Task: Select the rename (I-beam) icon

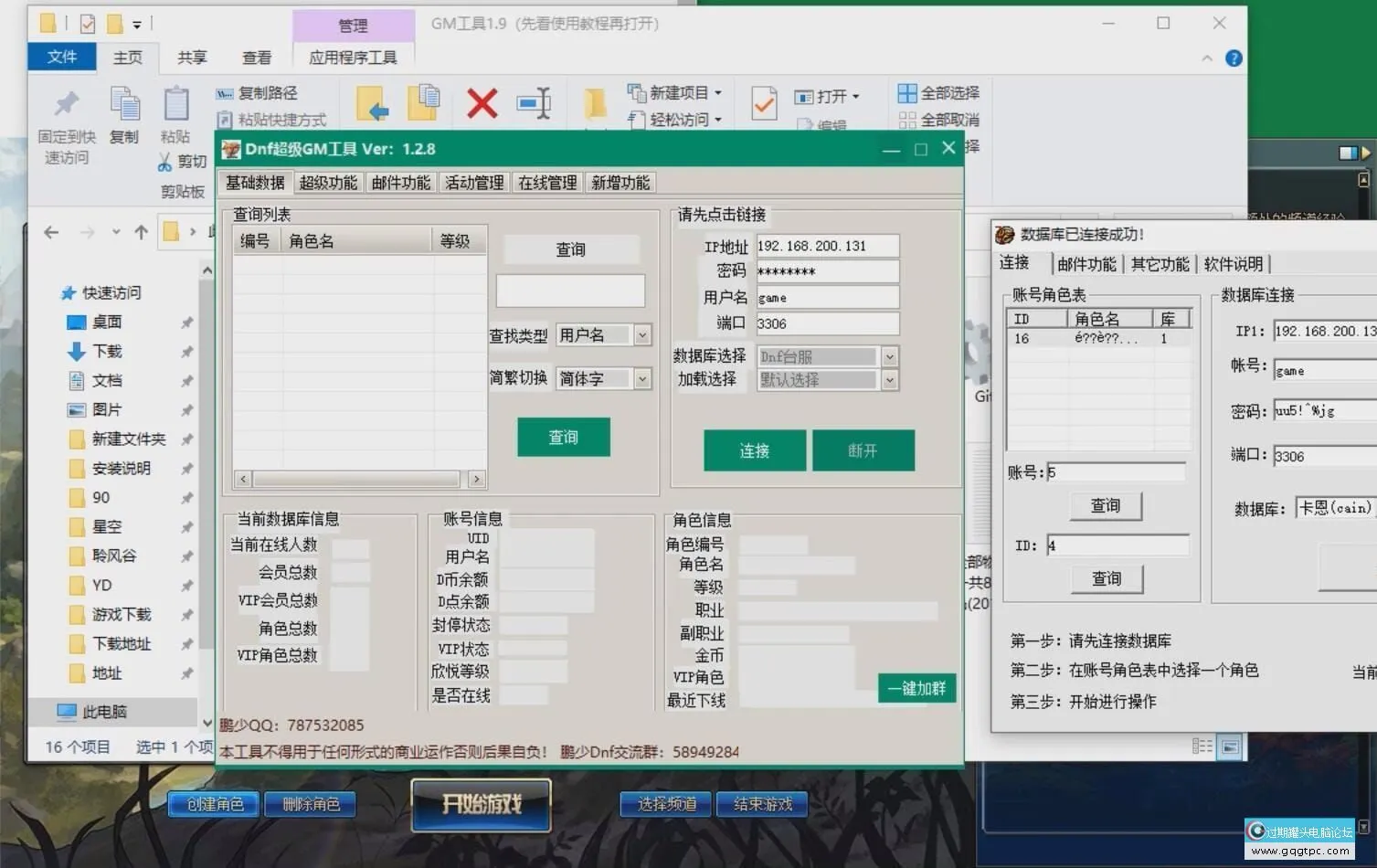Action: point(535,103)
